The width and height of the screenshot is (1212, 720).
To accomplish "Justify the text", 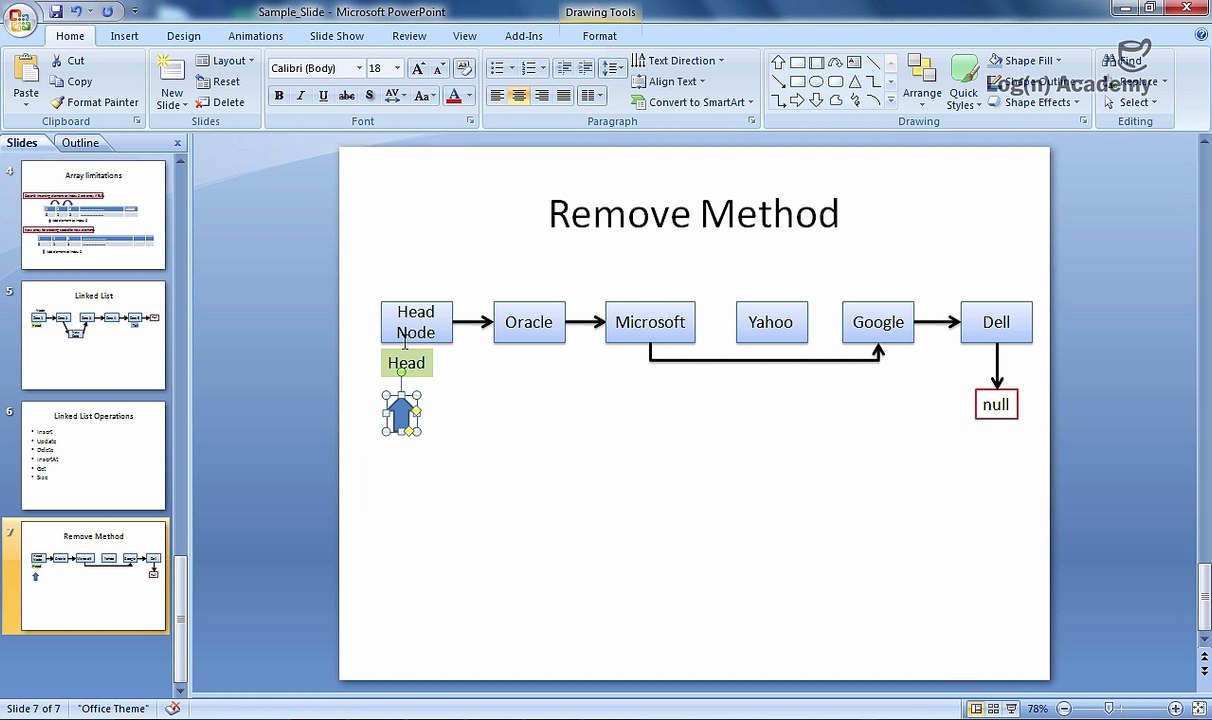I will [x=563, y=96].
